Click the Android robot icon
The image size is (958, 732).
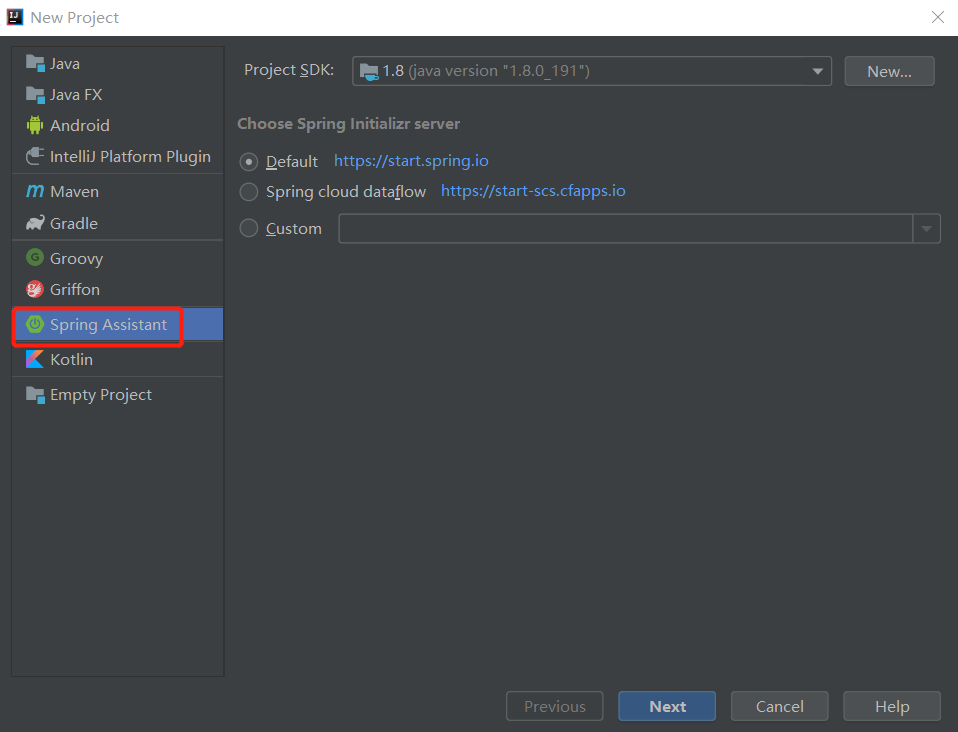pyautogui.click(x=35, y=126)
